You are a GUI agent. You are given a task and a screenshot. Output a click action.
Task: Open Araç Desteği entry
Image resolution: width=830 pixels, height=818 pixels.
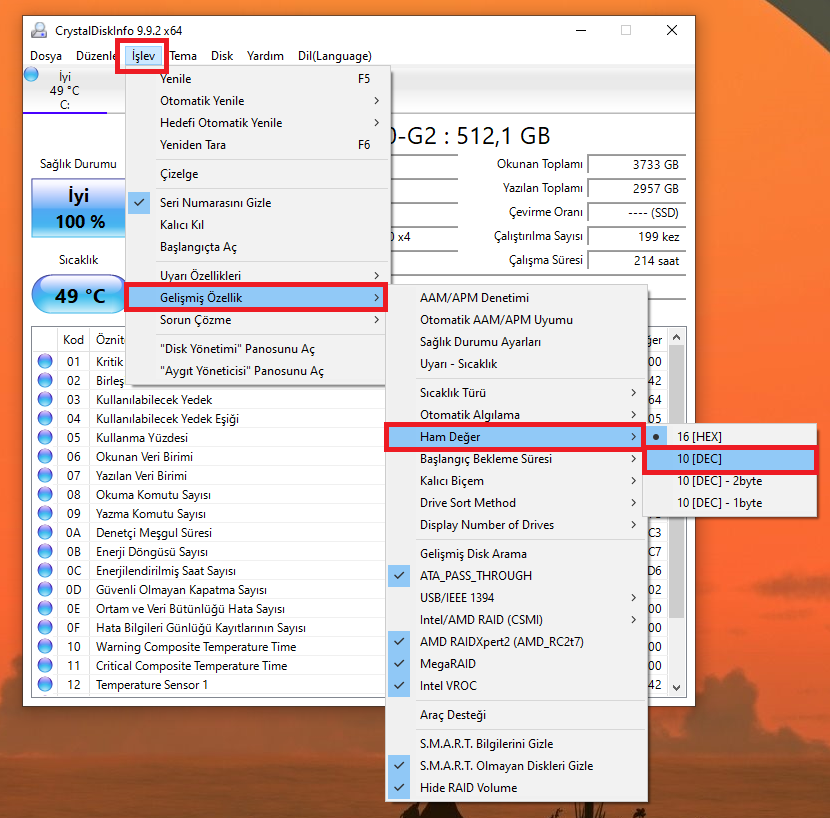click(x=517, y=715)
